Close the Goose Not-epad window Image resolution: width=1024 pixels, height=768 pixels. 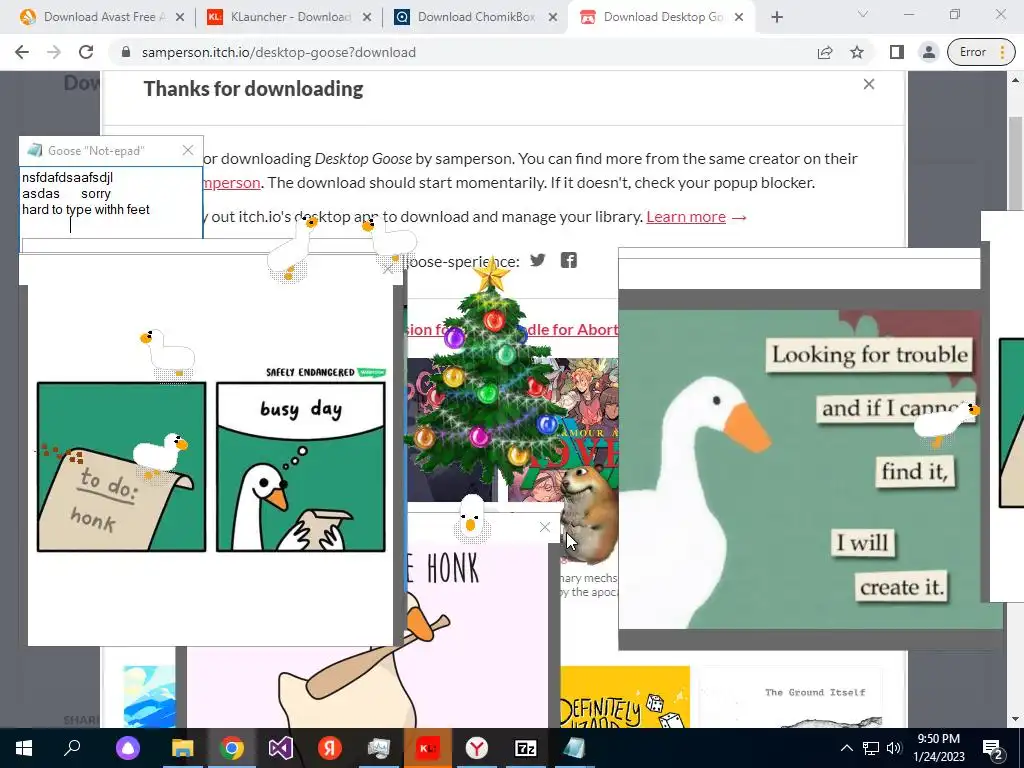click(188, 150)
